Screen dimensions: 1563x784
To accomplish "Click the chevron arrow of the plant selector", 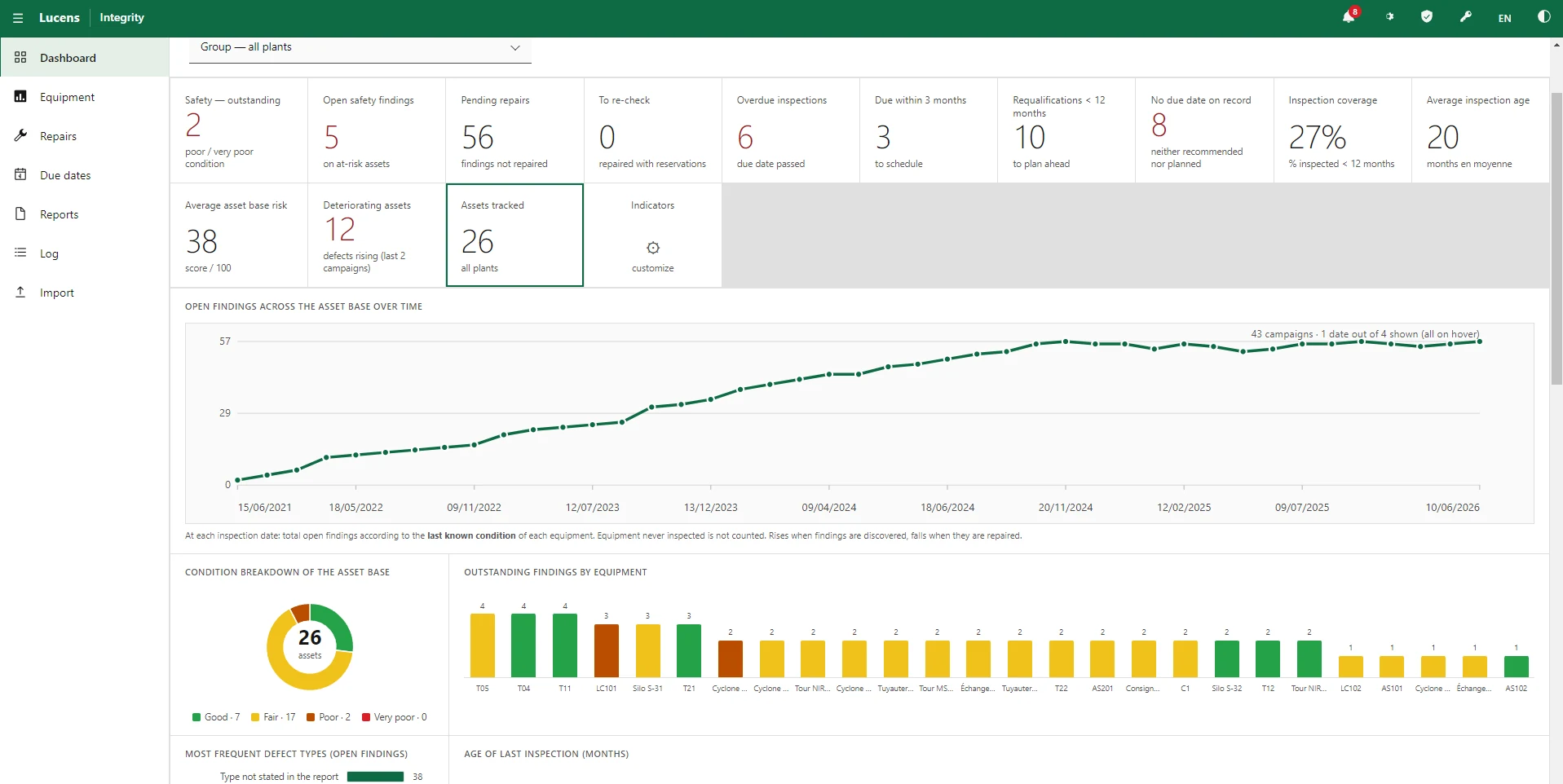I will 515,47.
